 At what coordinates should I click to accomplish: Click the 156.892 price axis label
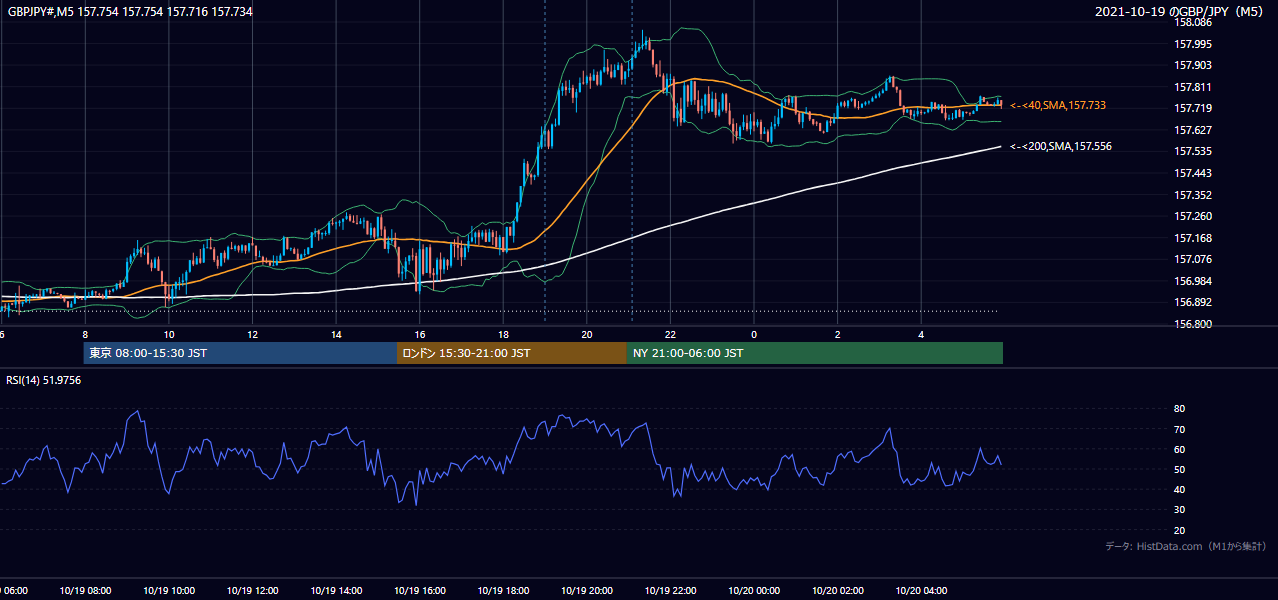coord(1194,302)
